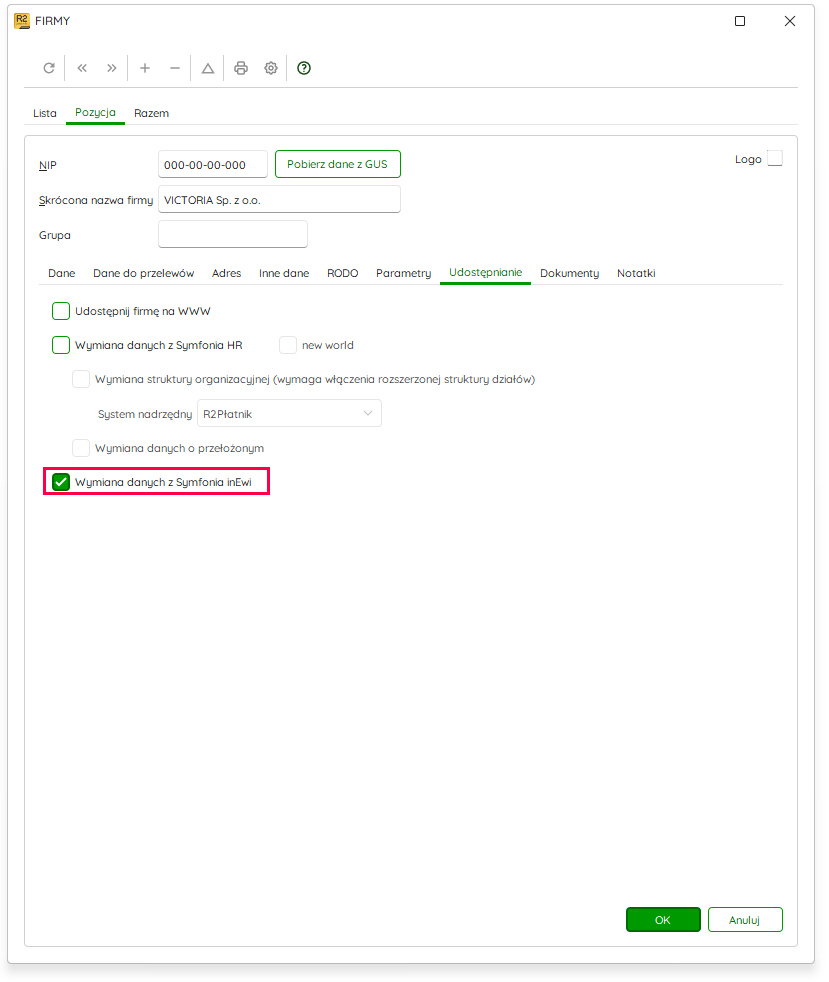Check the new world checkbox
The width and height of the screenshot is (829, 982).
click(x=287, y=345)
